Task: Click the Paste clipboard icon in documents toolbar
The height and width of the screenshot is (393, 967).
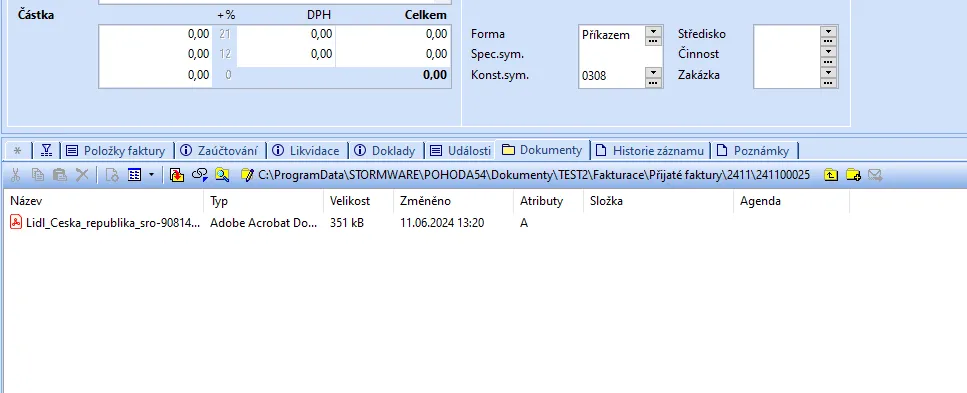Action: pos(59,175)
